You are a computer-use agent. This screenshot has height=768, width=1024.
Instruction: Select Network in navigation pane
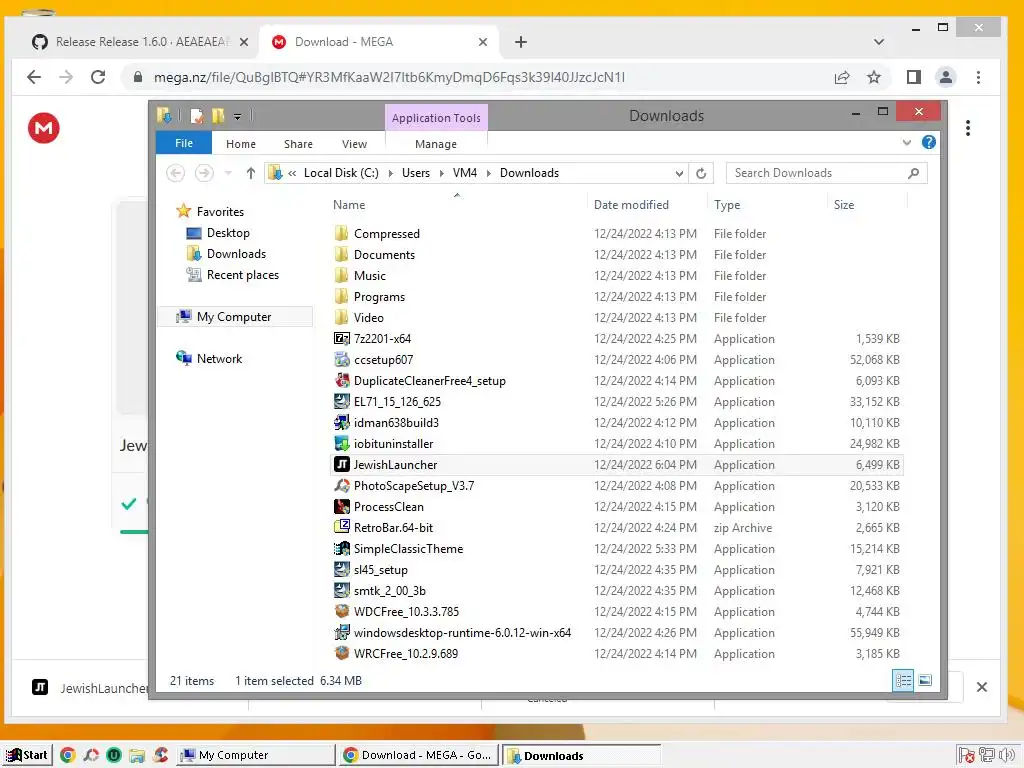click(209, 359)
